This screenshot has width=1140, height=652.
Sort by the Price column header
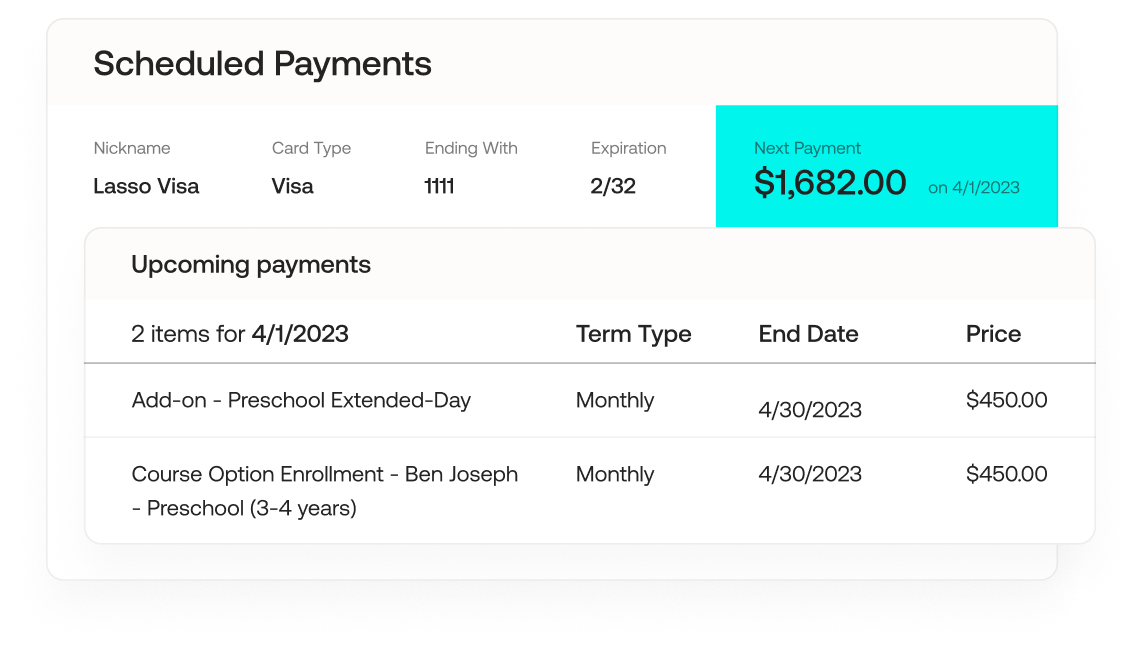(993, 334)
